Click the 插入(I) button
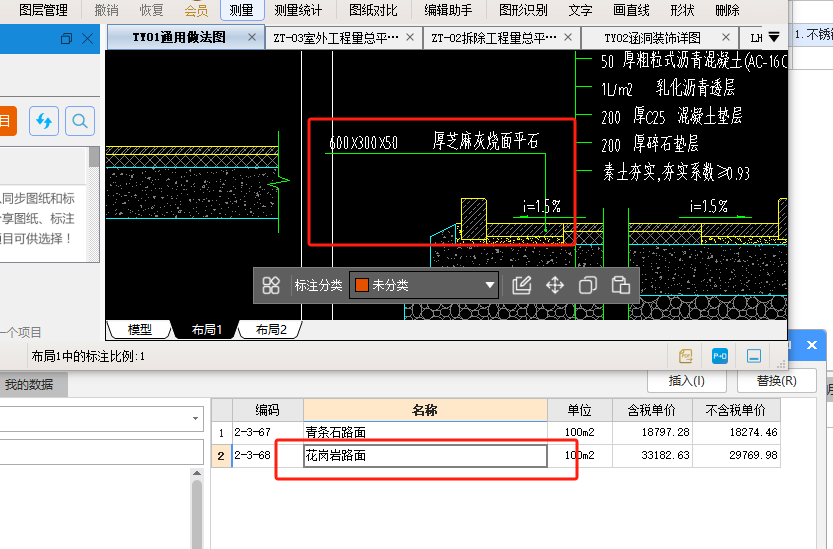Viewport: 833px width, 549px height. [686, 381]
